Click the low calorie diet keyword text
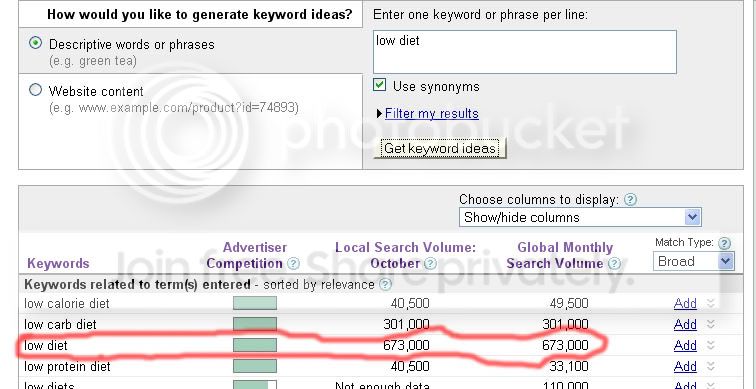Image resolution: width=756 pixels, height=389 pixels. pyautogui.click(x=67, y=304)
